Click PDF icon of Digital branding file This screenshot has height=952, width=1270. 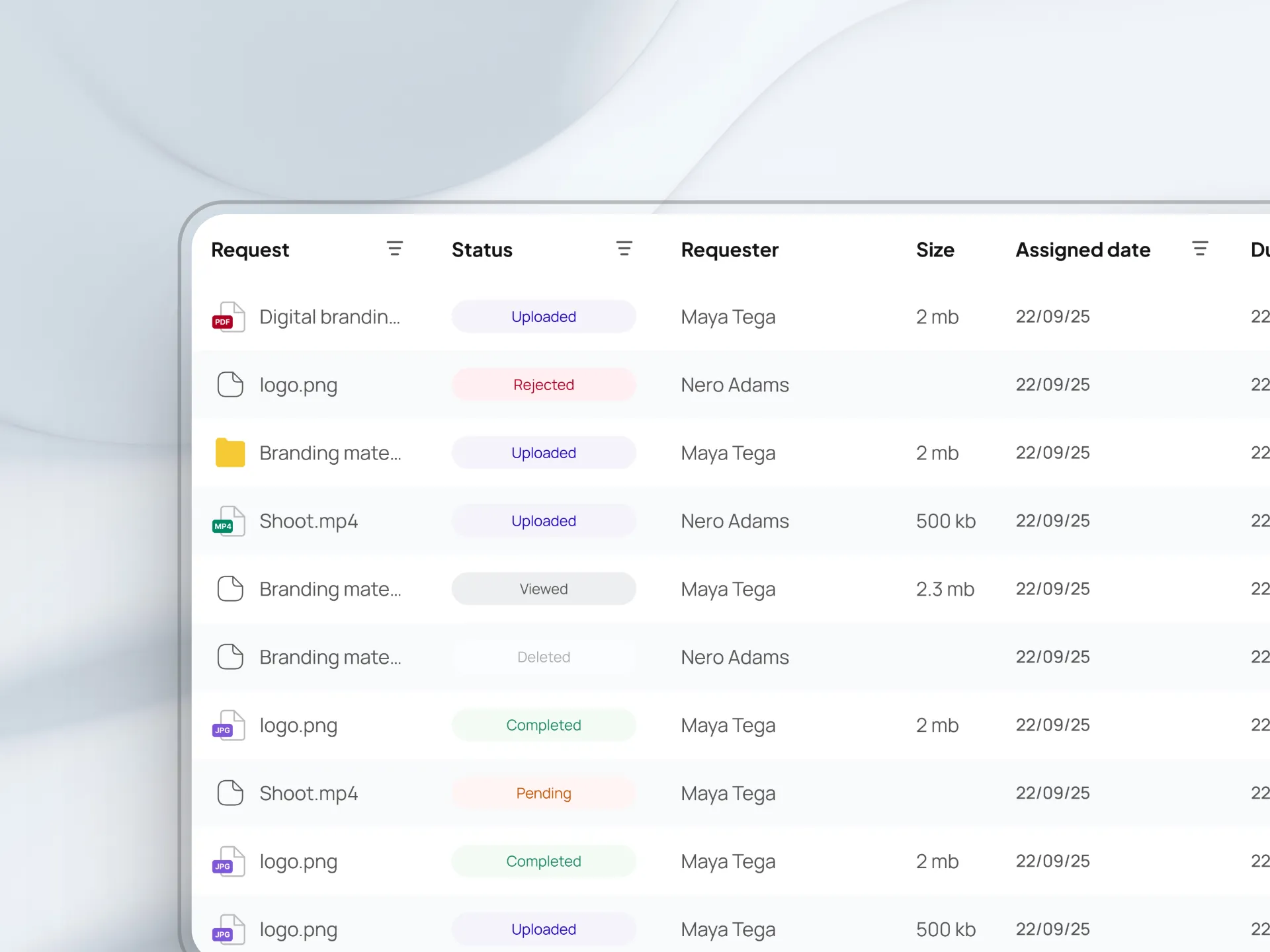(229, 317)
